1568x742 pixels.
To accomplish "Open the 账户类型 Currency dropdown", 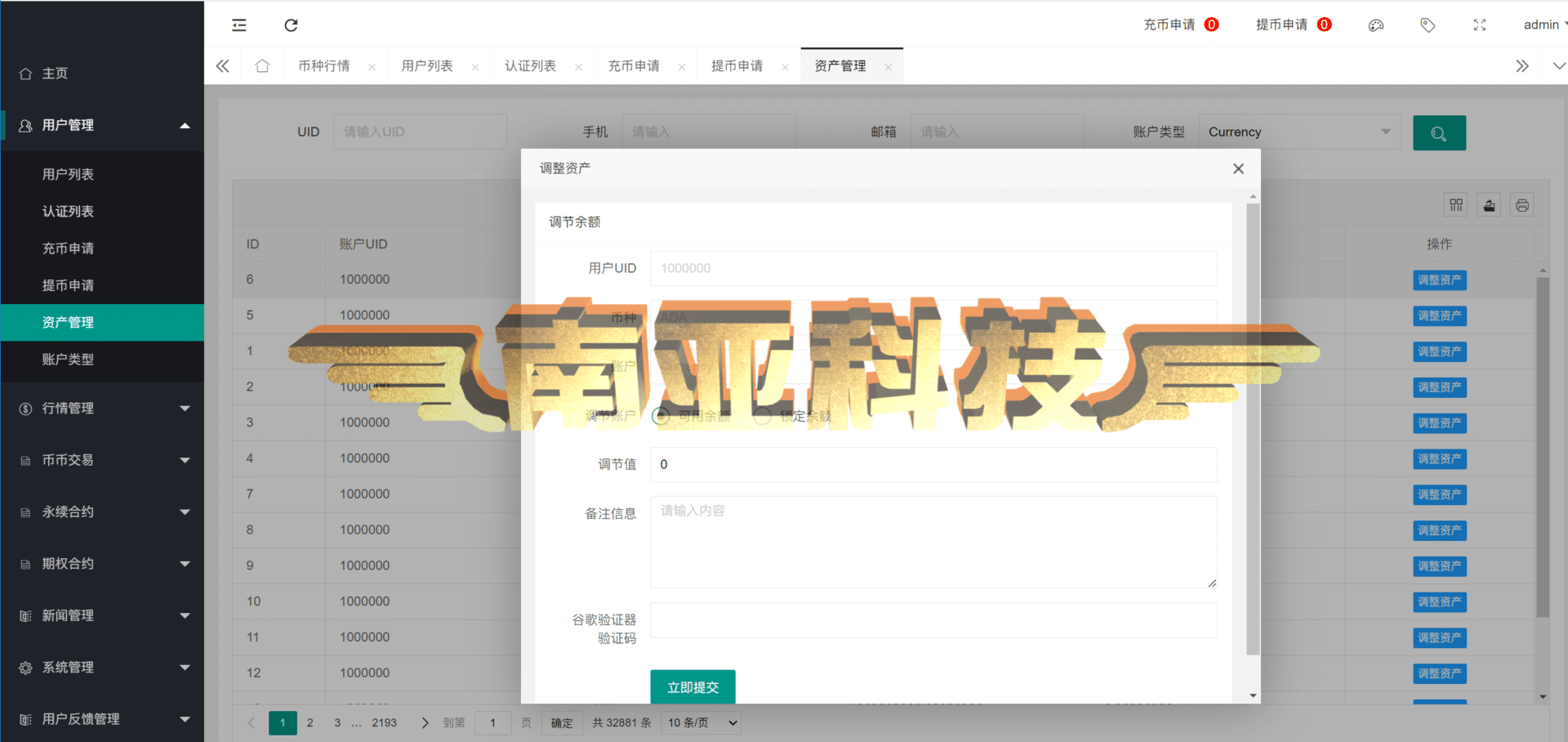I will click(x=1299, y=132).
